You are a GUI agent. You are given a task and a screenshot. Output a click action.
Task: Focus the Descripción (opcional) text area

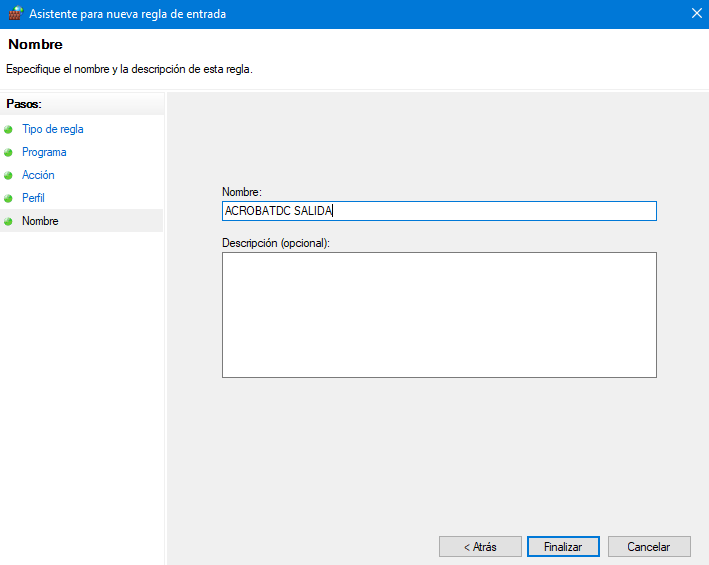point(439,315)
